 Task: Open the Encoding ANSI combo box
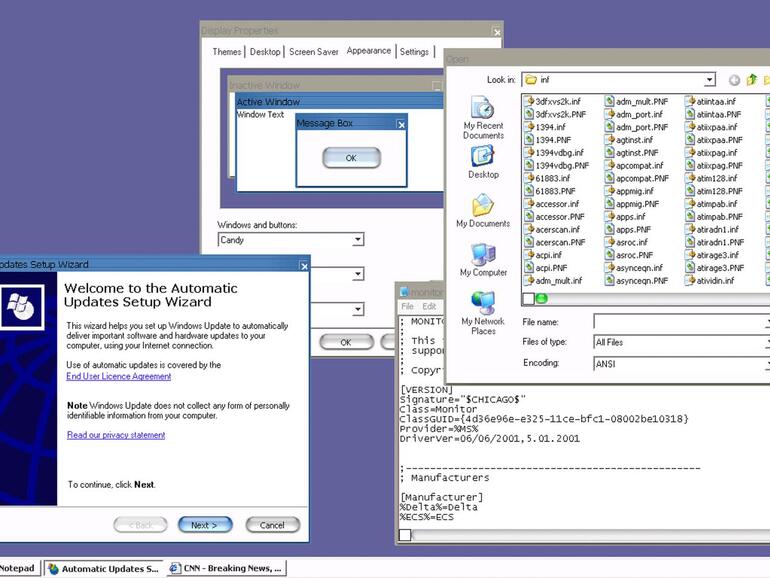682,364
